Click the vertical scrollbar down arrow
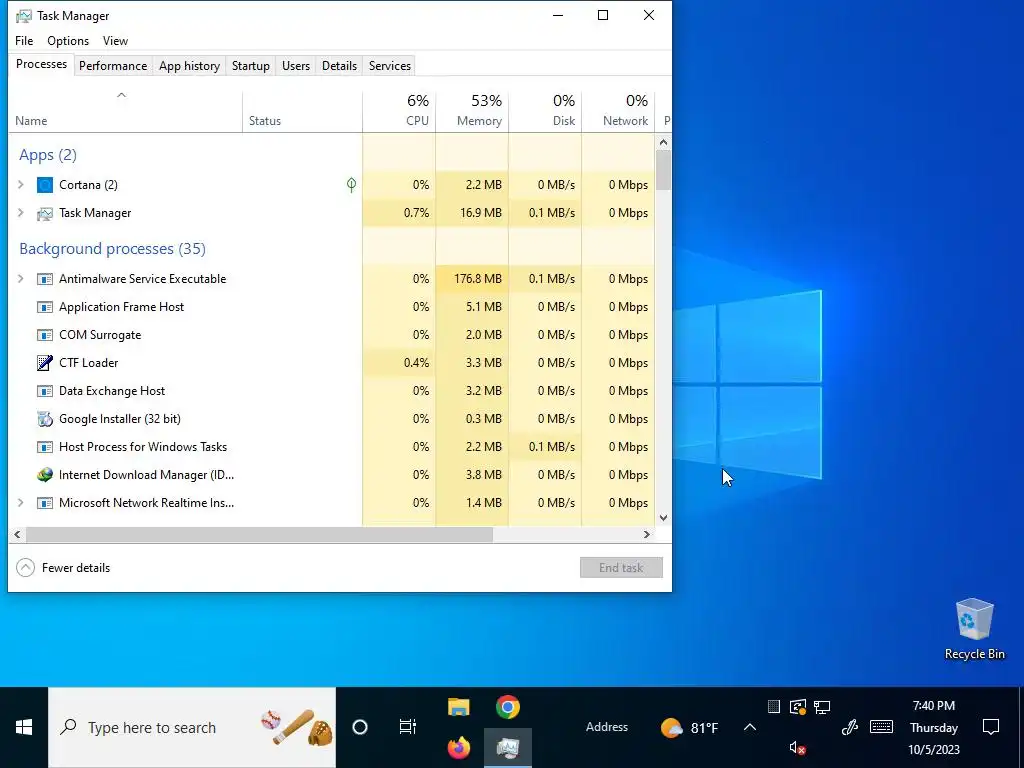Image resolution: width=1024 pixels, height=768 pixels. (x=664, y=518)
